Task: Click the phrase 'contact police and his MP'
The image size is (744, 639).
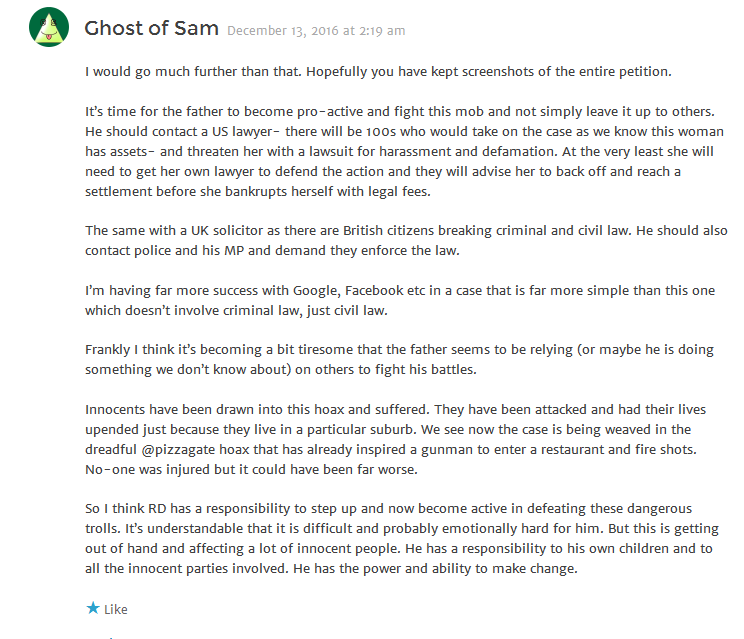Action: (x=164, y=250)
